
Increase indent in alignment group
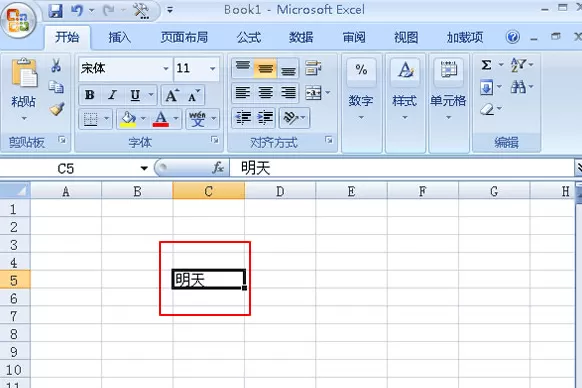265,118
